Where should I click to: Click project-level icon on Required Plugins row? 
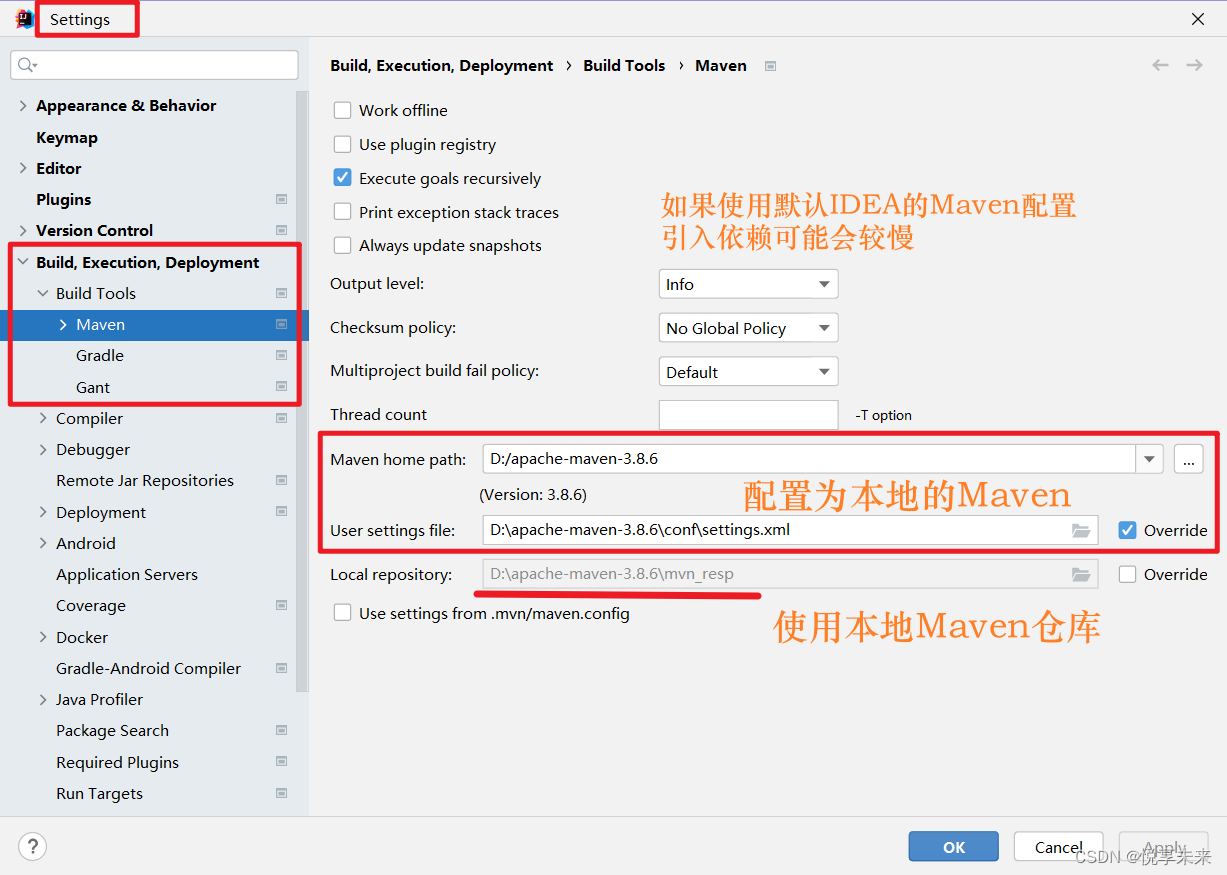pos(281,762)
